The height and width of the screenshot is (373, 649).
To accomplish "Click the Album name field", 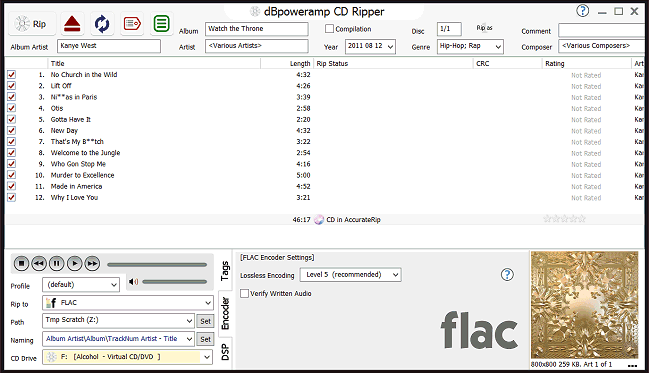I will tap(257, 29).
